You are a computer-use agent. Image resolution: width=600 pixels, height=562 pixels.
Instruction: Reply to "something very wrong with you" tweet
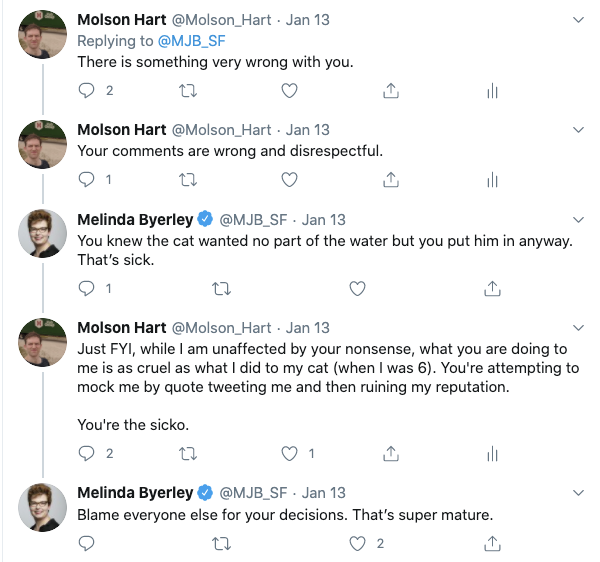(87, 90)
